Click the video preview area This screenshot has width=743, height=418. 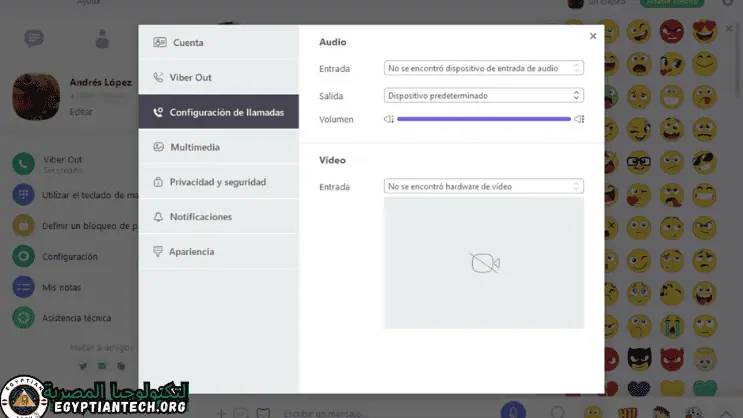[x=484, y=263]
